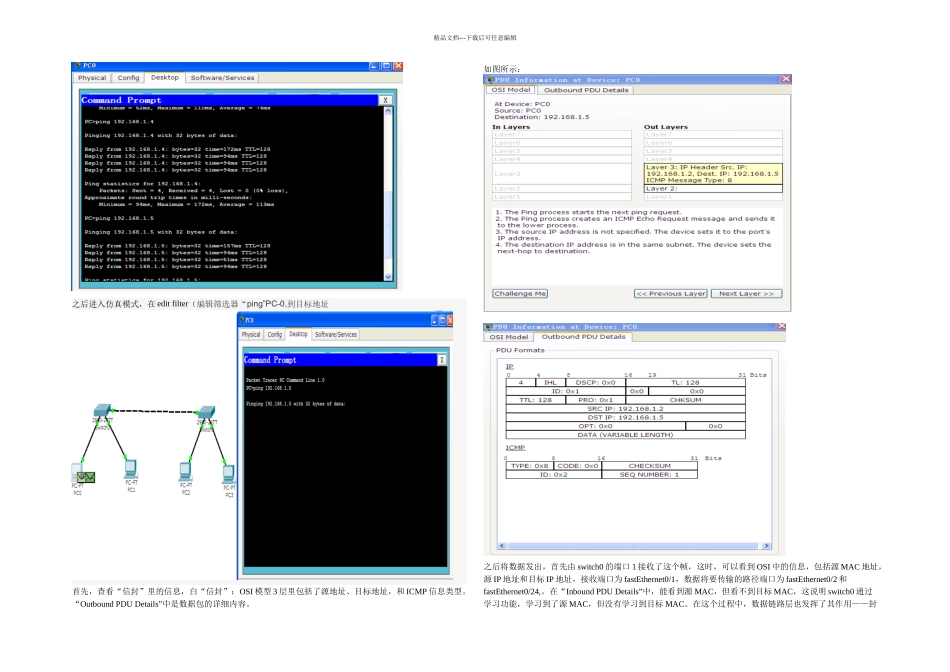950x672 pixels.
Task: Click the underlined IP heading in PDU Formats
Action: [510, 366]
